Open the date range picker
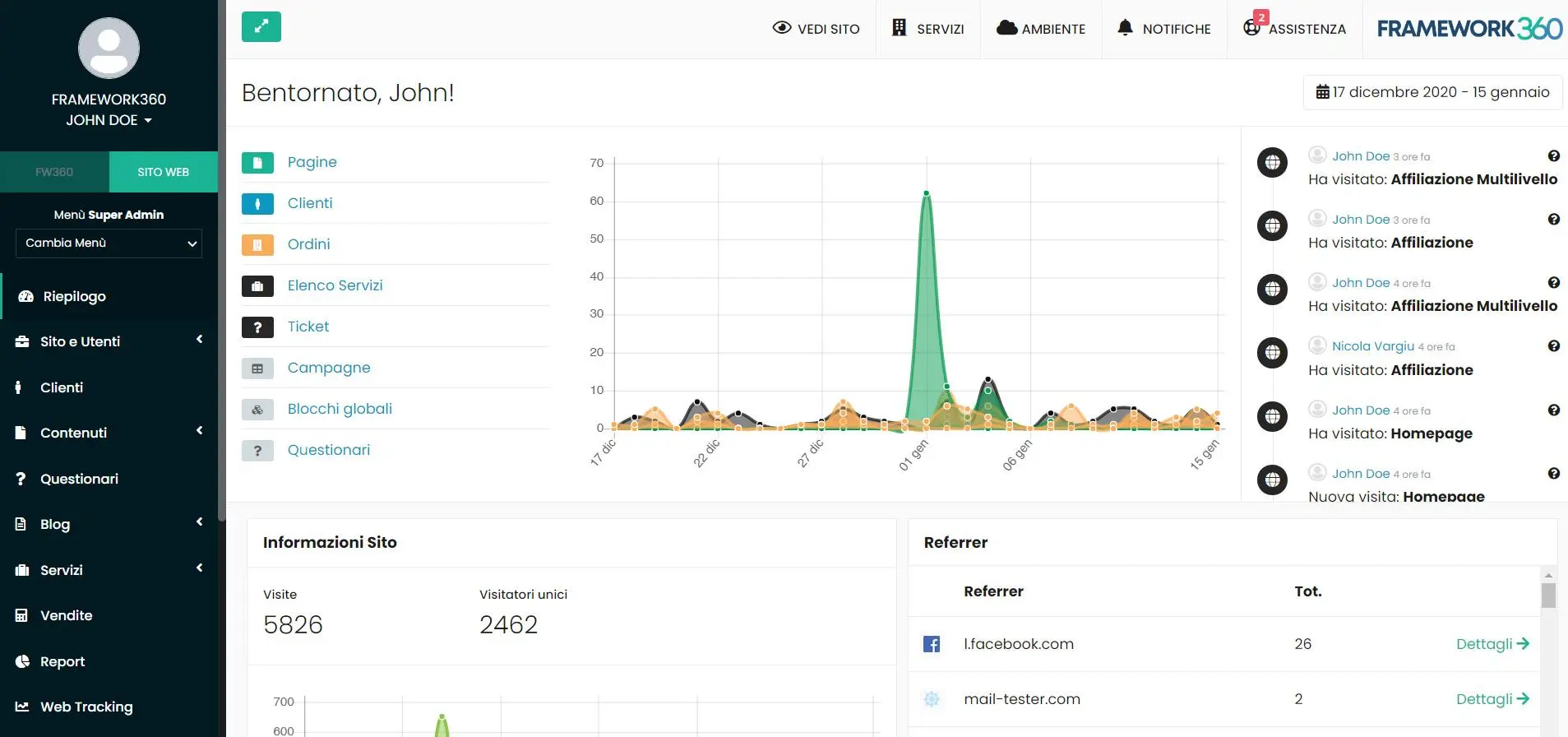 [1432, 92]
